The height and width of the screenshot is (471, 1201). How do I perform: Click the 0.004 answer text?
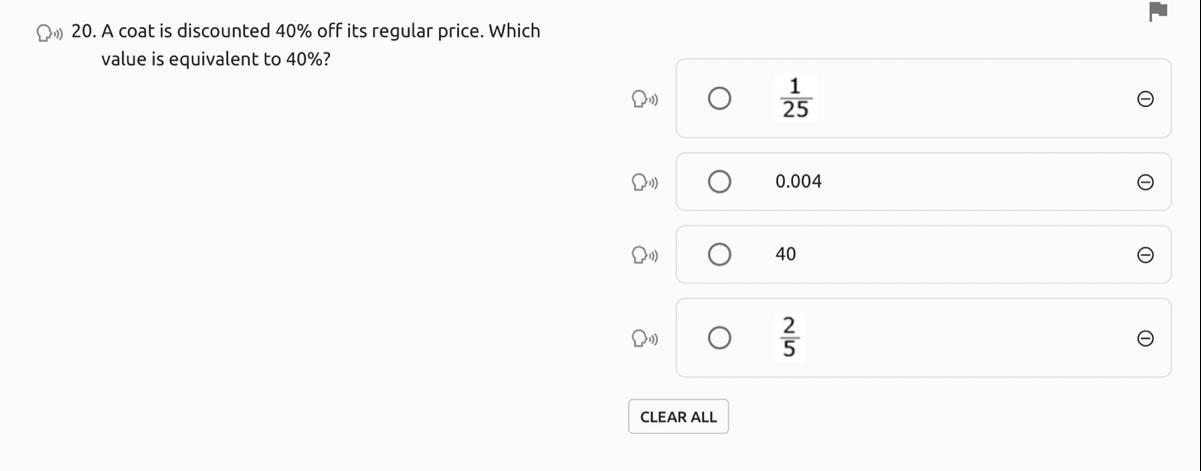[798, 182]
